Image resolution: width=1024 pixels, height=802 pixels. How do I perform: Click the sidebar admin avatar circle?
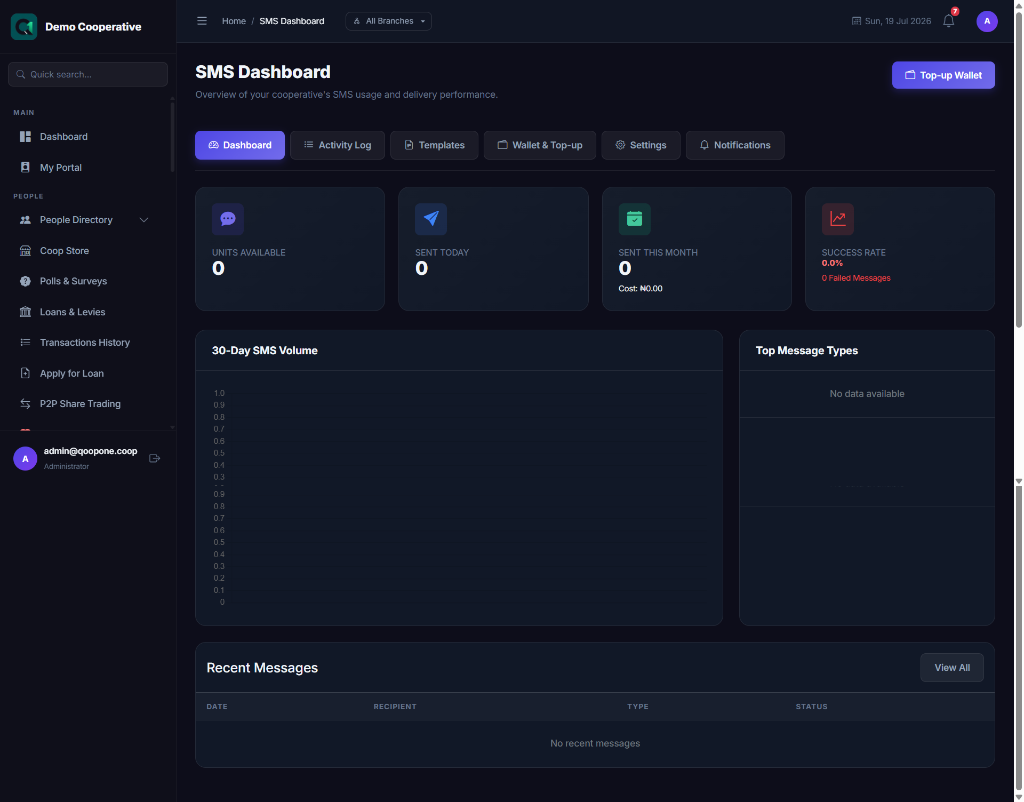pos(25,458)
